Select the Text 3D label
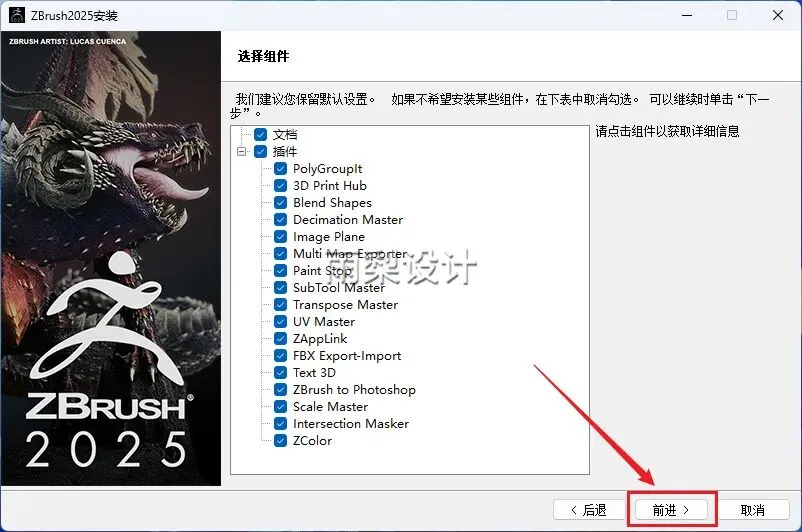This screenshot has height=532, width=802. pos(314,372)
